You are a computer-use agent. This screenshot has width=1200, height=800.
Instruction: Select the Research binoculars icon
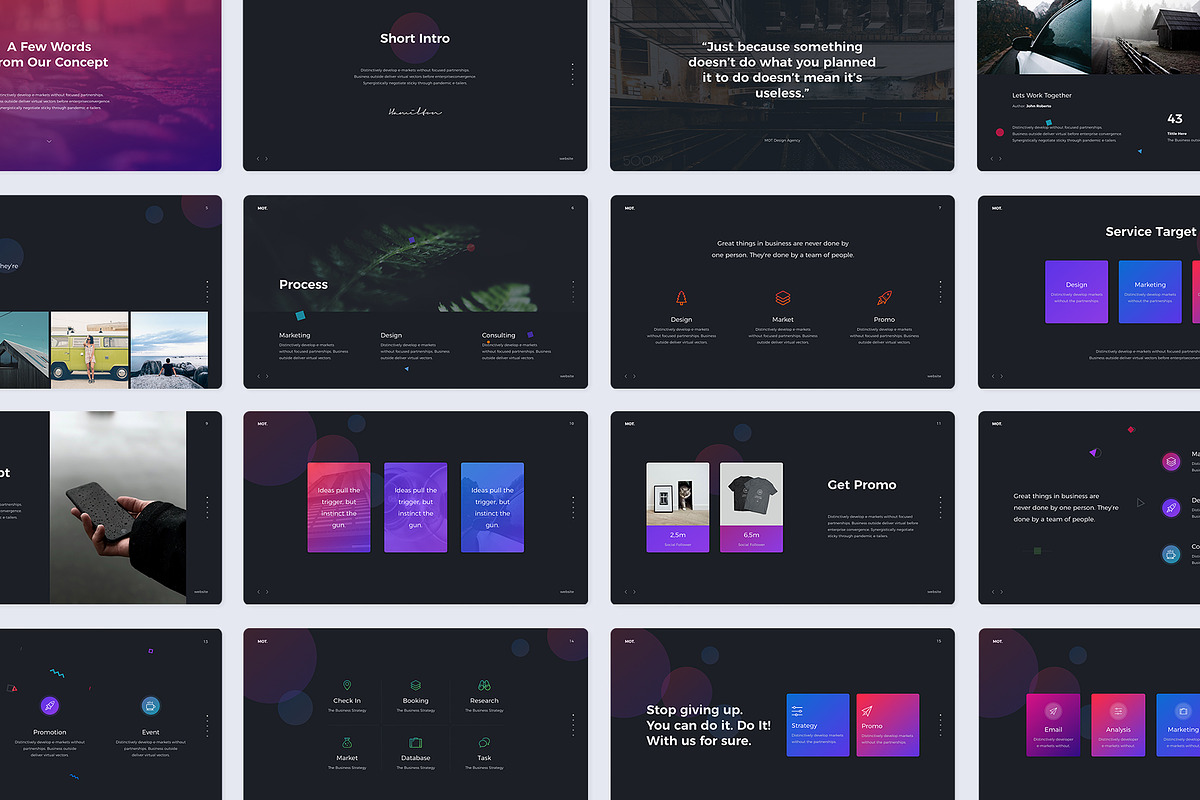pyautogui.click(x=484, y=685)
